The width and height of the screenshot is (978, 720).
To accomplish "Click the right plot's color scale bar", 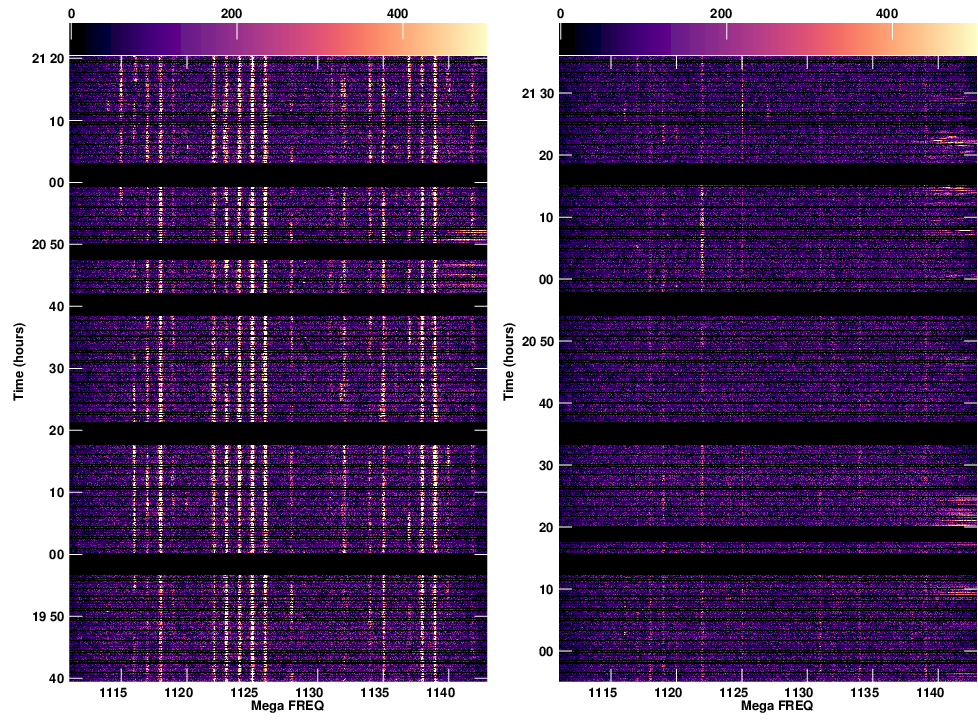I will [x=767, y=38].
